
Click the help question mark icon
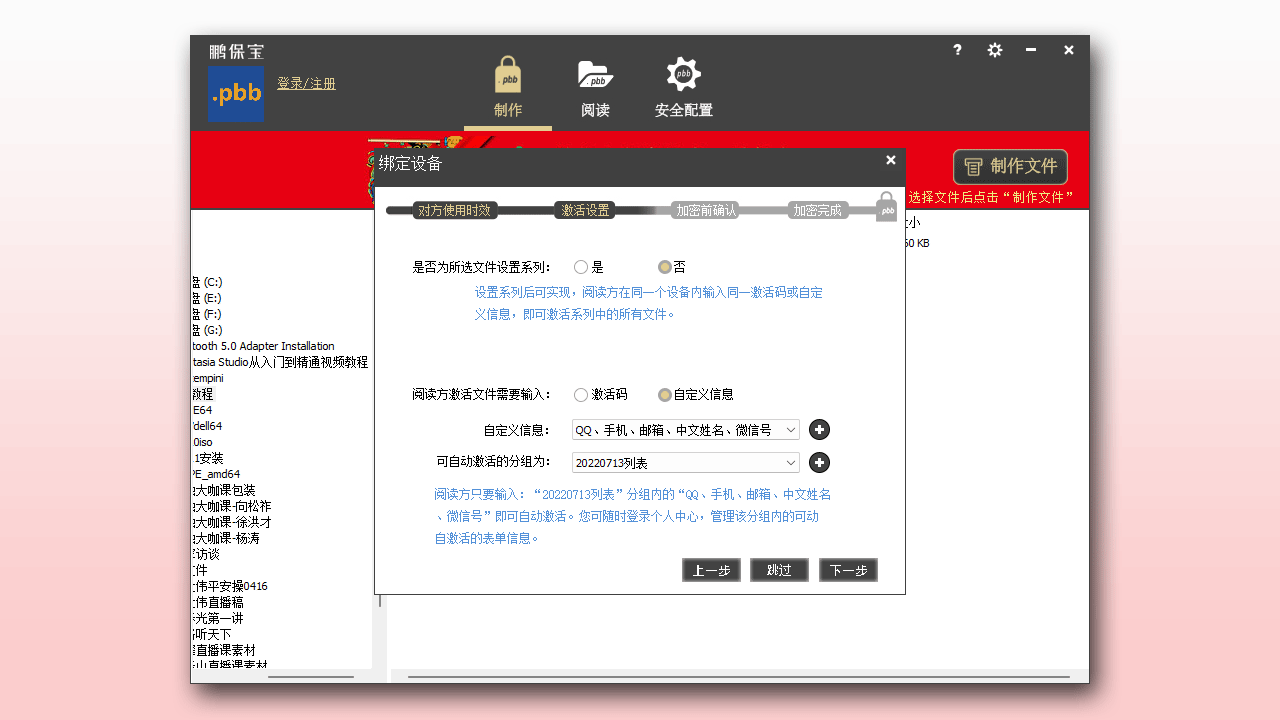pyautogui.click(x=957, y=49)
